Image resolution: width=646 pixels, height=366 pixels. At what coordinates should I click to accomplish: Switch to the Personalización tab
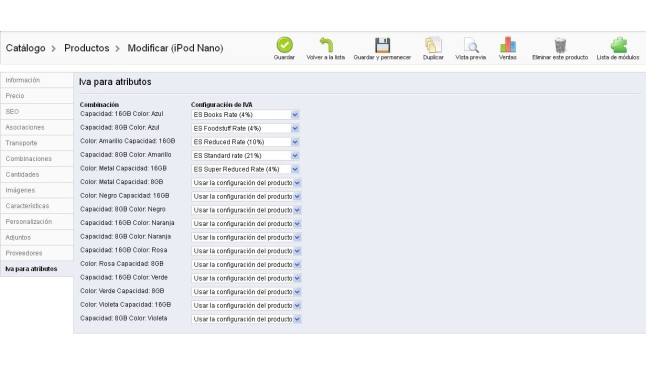(x=37, y=222)
